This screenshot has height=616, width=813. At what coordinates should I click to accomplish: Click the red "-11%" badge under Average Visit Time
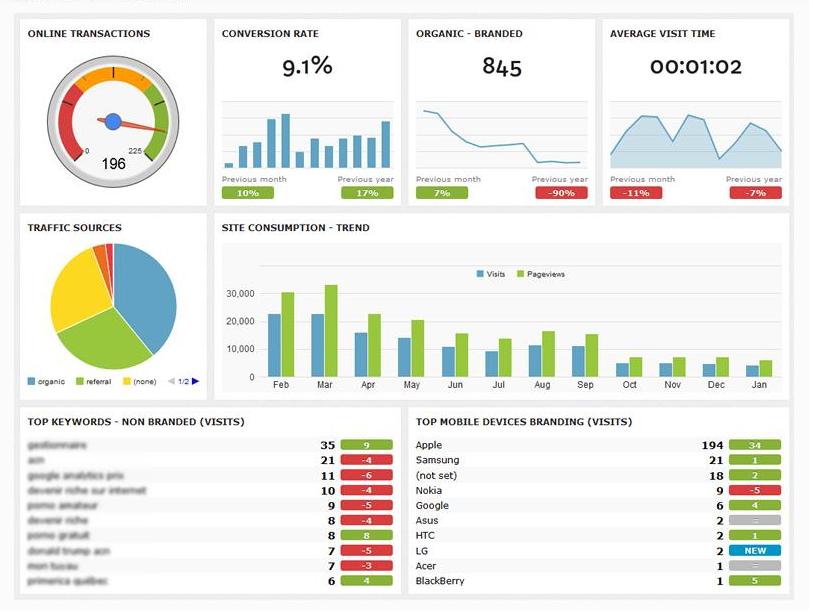coord(637,190)
